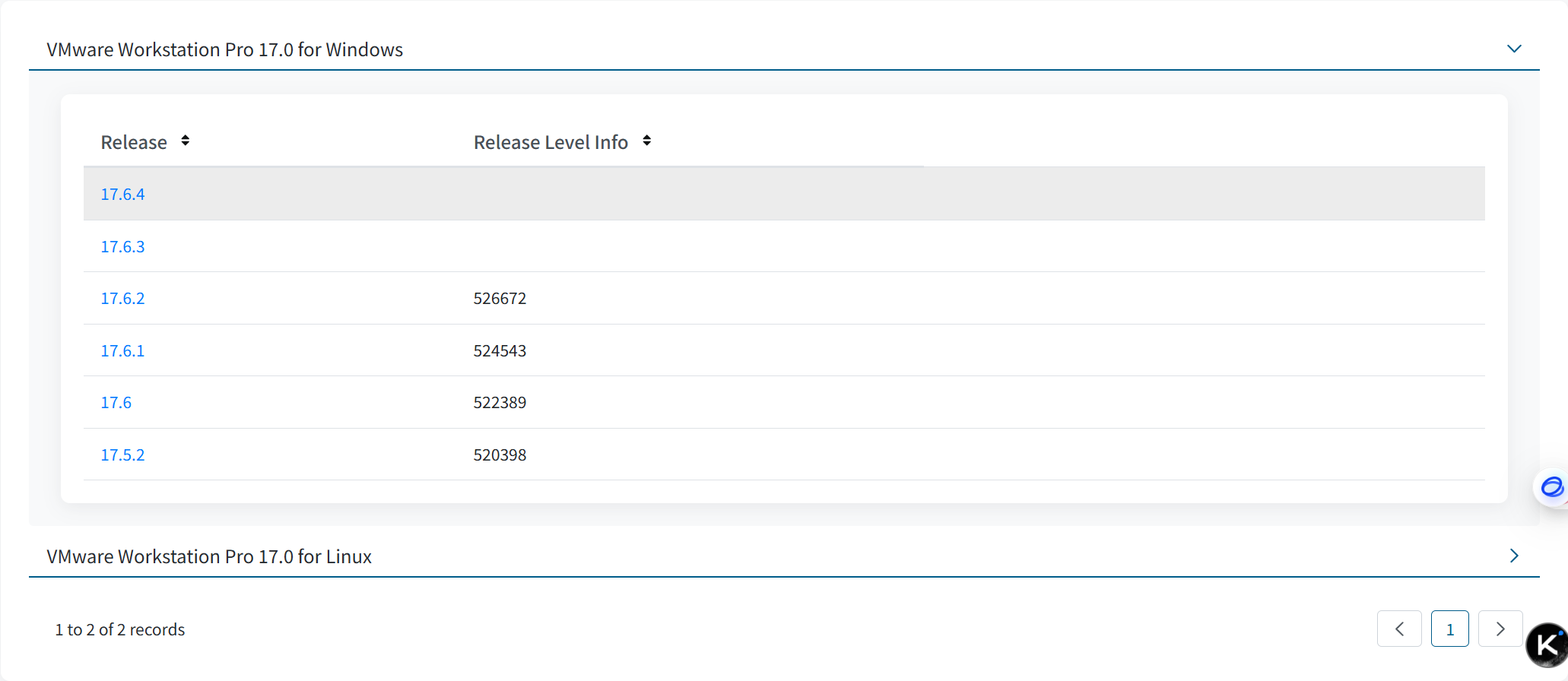Screen dimensions: 1568x681
Task: Click Release Level Info header text
Action: [x=551, y=142]
